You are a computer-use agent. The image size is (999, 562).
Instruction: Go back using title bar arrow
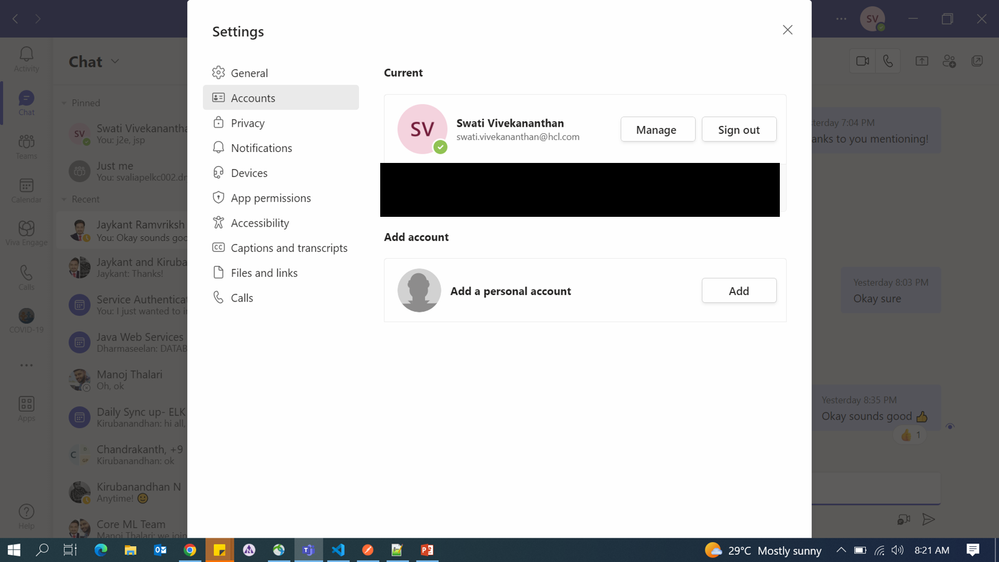point(15,19)
